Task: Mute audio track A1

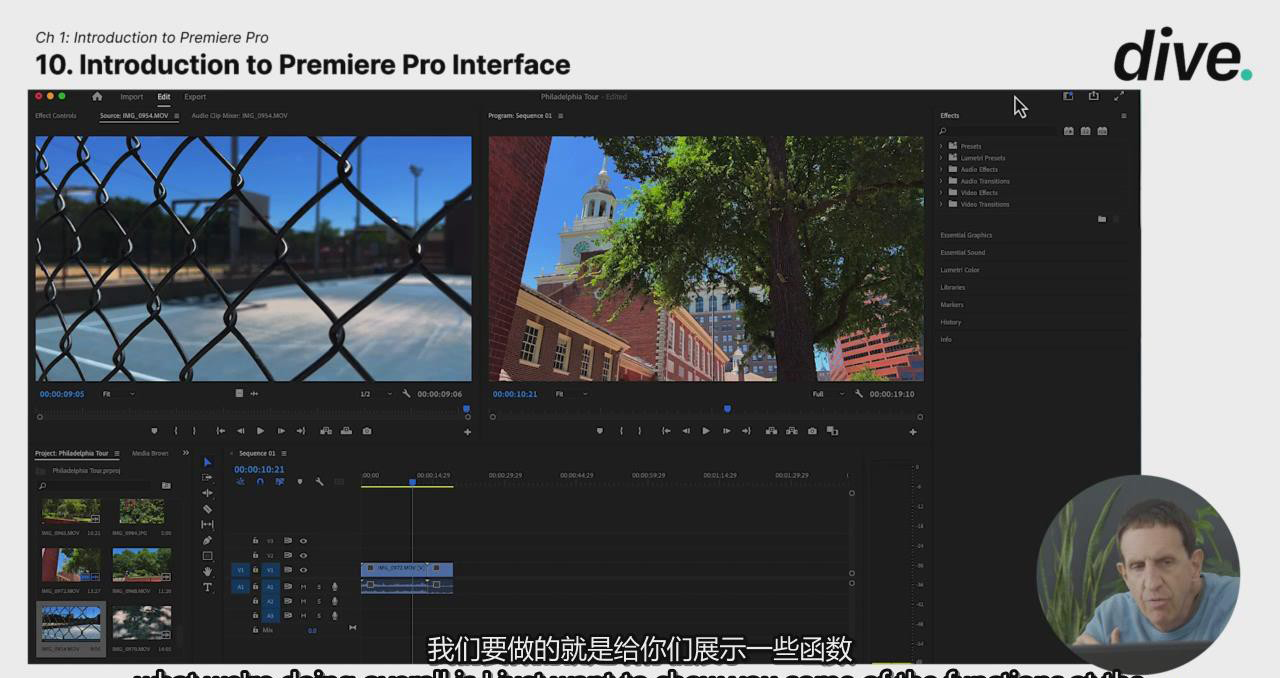Action: [x=303, y=587]
